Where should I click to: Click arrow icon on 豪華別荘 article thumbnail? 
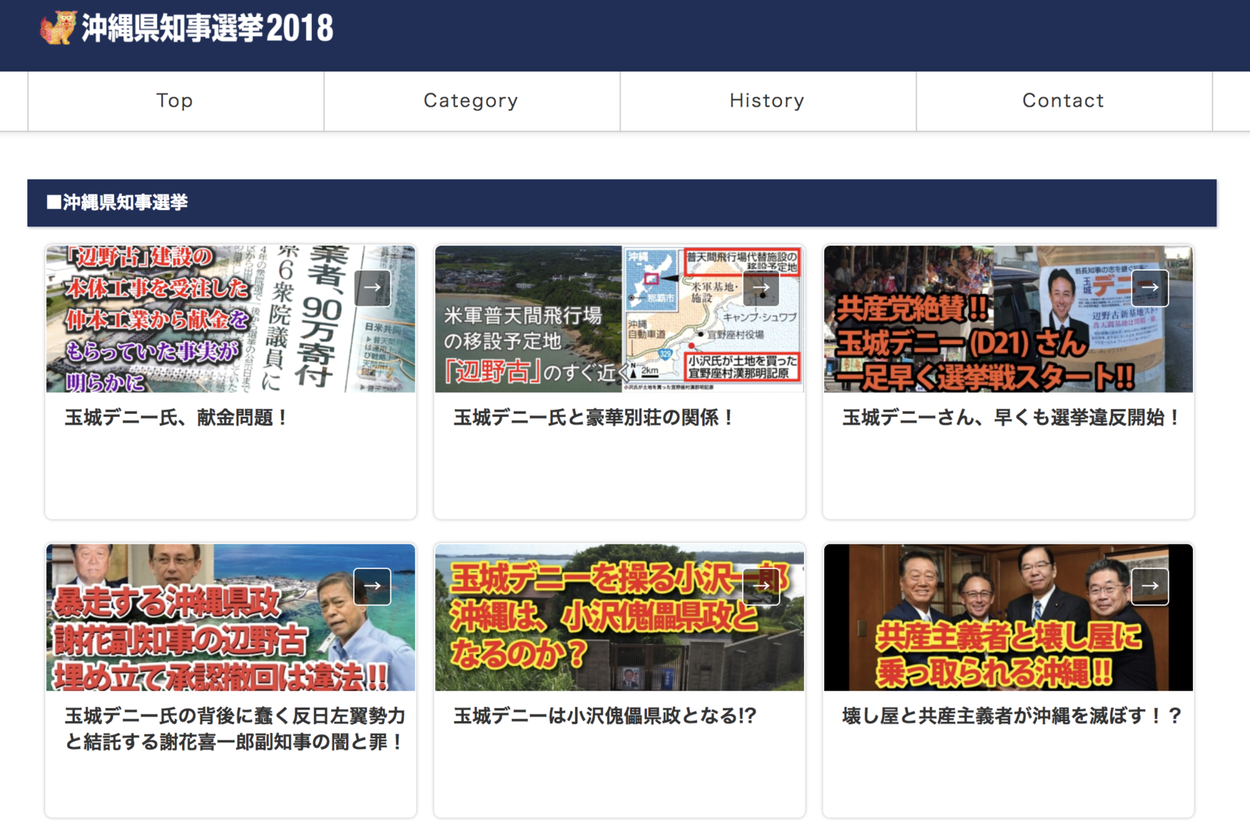761,288
